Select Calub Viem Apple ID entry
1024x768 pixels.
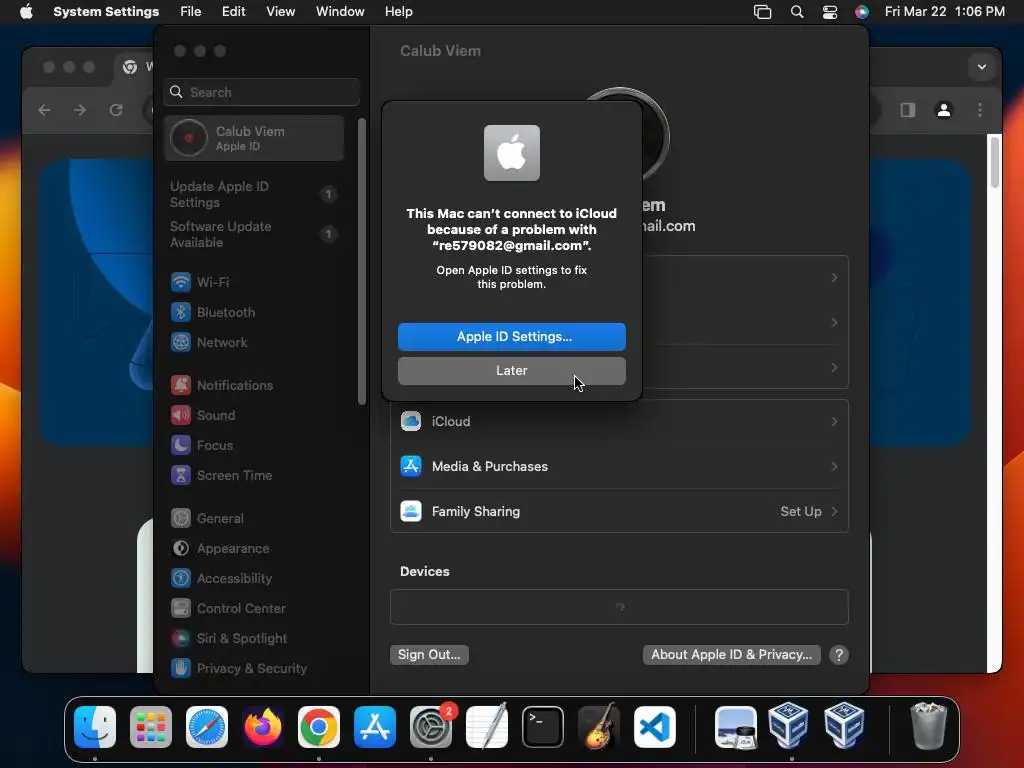tap(255, 138)
